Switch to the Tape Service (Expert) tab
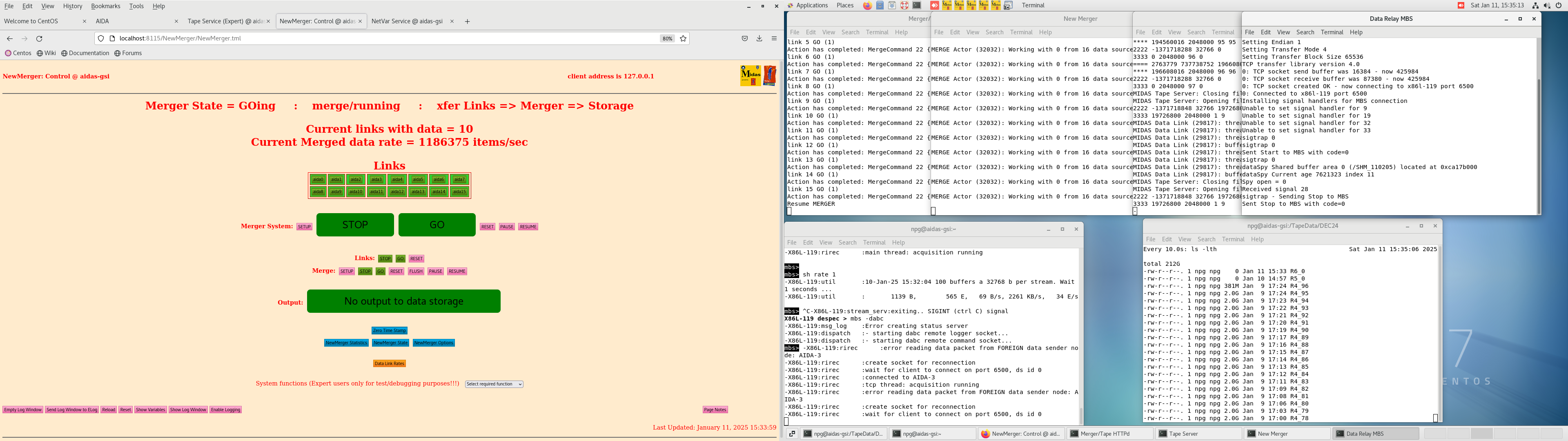This screenshot has height=441, width=1568. point(225,21)
